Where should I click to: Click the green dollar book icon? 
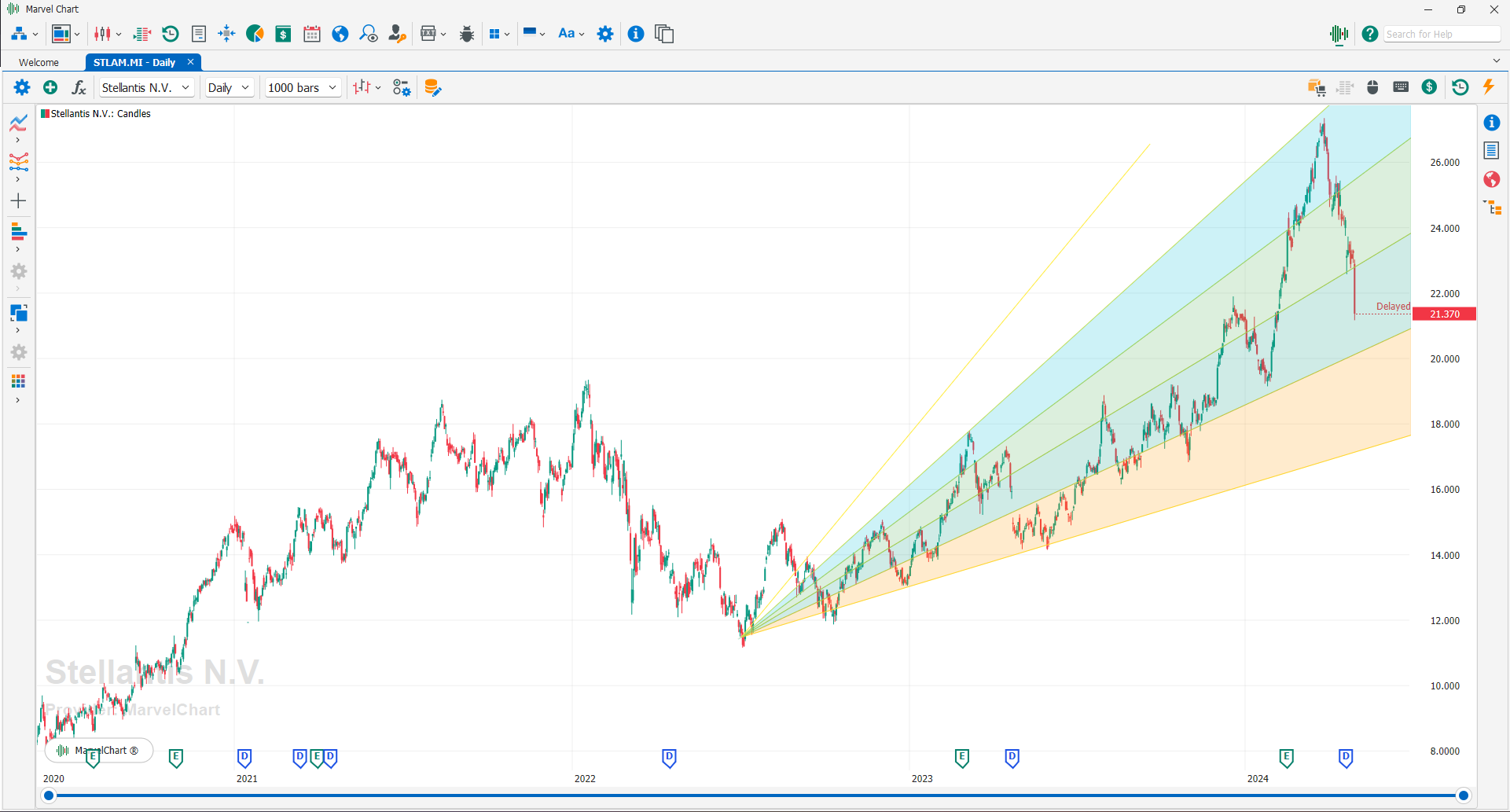[283, 34]
